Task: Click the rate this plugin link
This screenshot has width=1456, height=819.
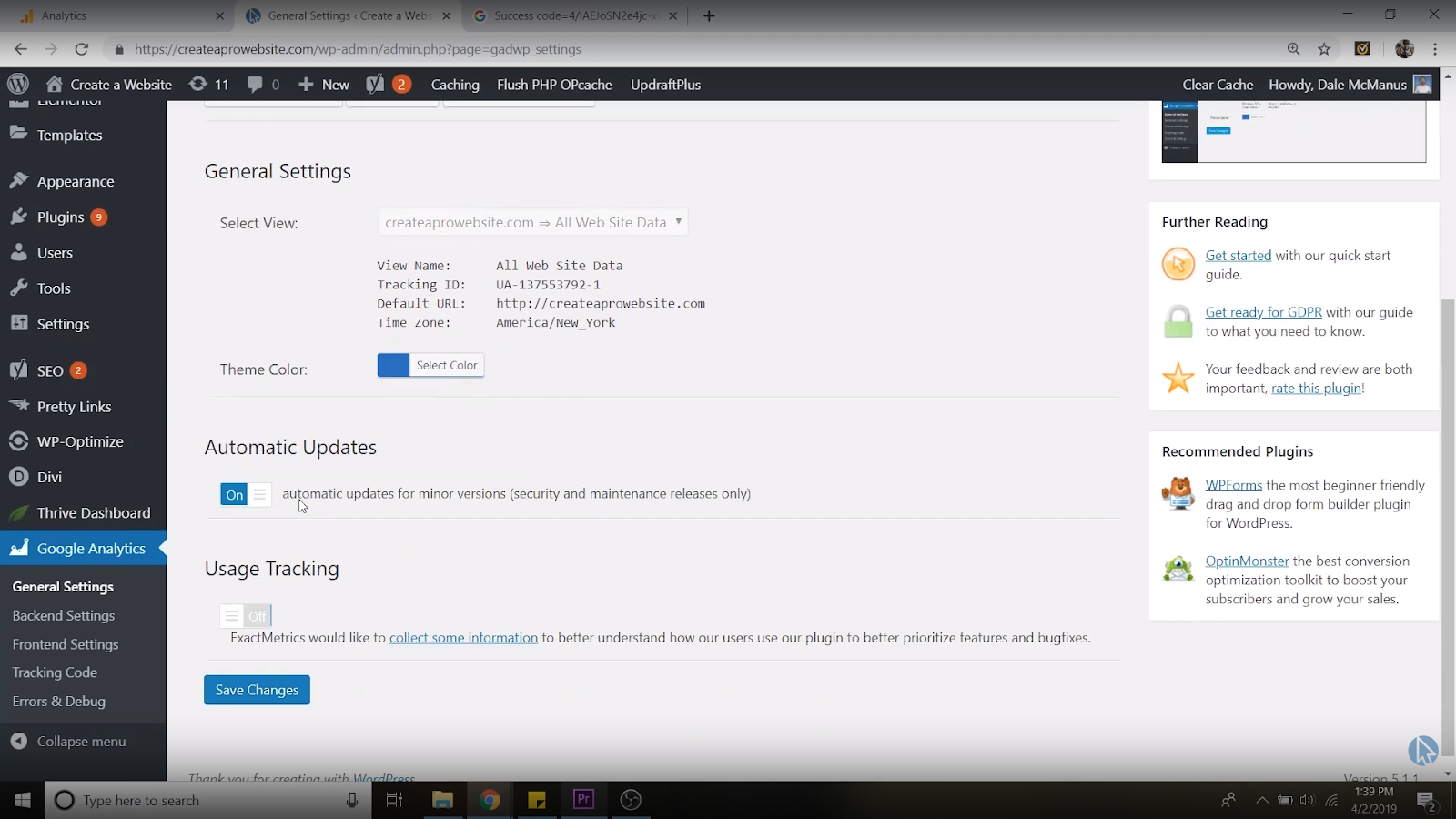Action: (1317, 389)
